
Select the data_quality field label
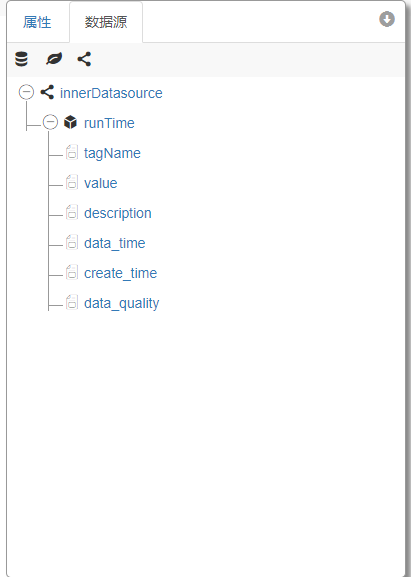click(x=121, y=304)
